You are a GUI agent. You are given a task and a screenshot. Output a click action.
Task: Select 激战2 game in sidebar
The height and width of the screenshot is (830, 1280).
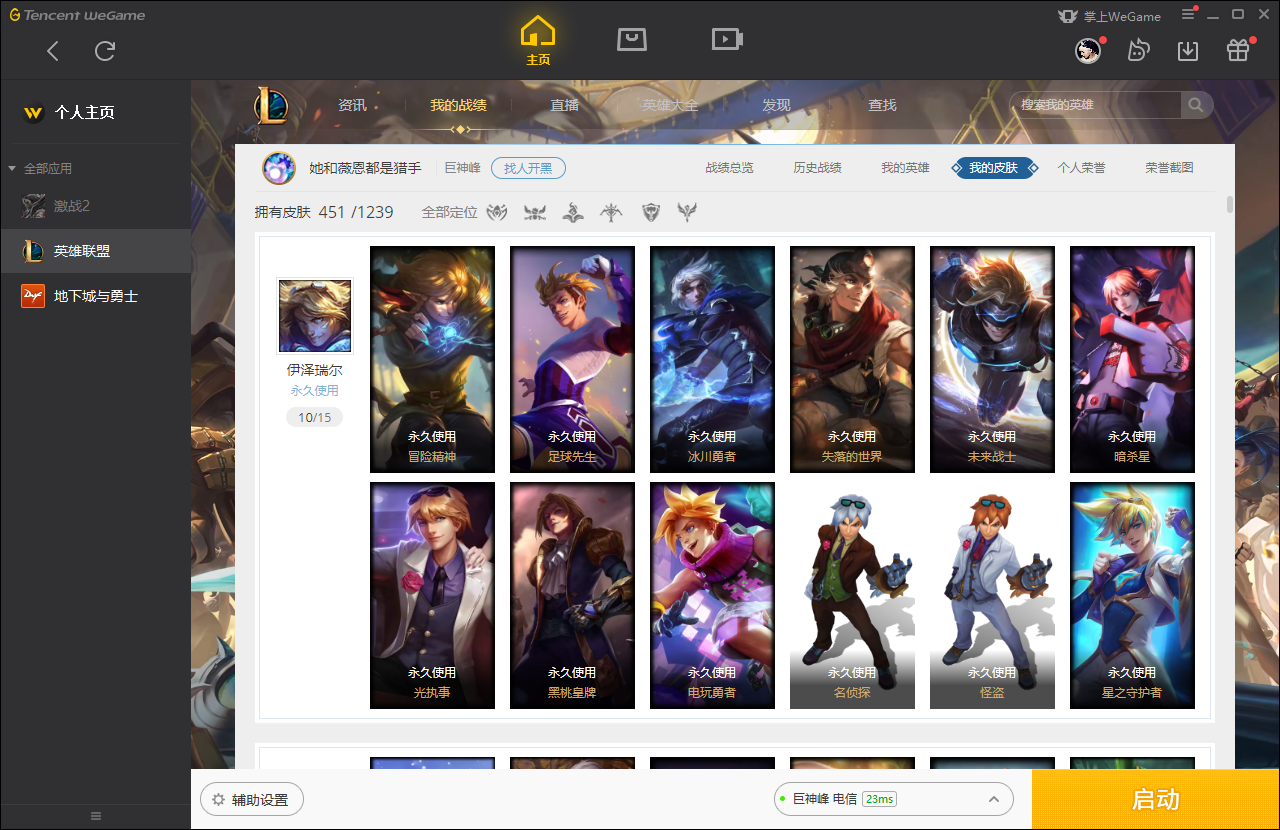click(x=95, y=206)
